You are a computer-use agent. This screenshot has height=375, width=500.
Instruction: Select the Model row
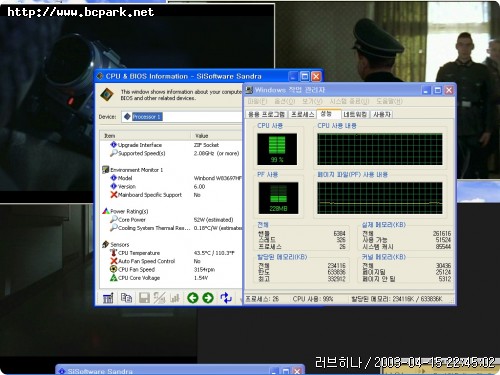tap(171, 178)
